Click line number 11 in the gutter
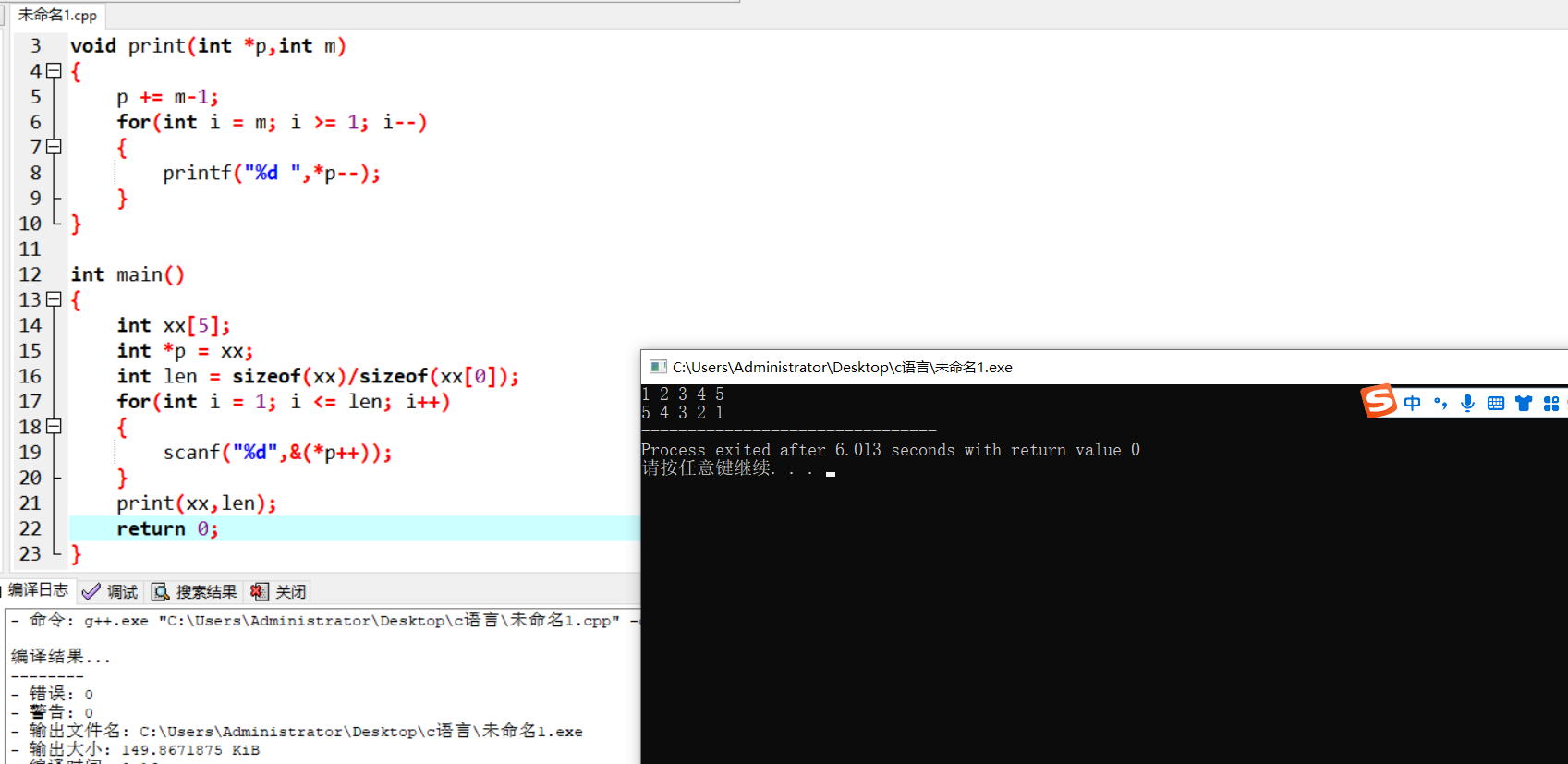This screenshot has height=764, width=1568. [30, 249]
